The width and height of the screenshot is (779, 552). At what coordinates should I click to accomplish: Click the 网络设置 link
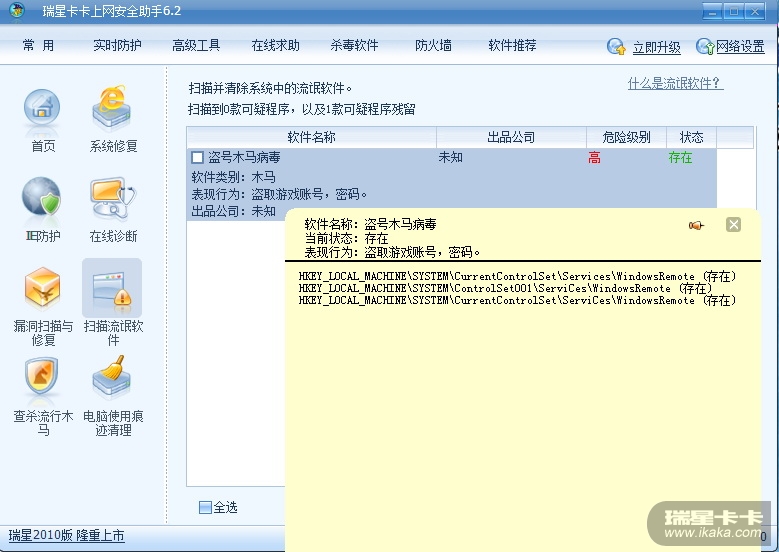(740, 47)
